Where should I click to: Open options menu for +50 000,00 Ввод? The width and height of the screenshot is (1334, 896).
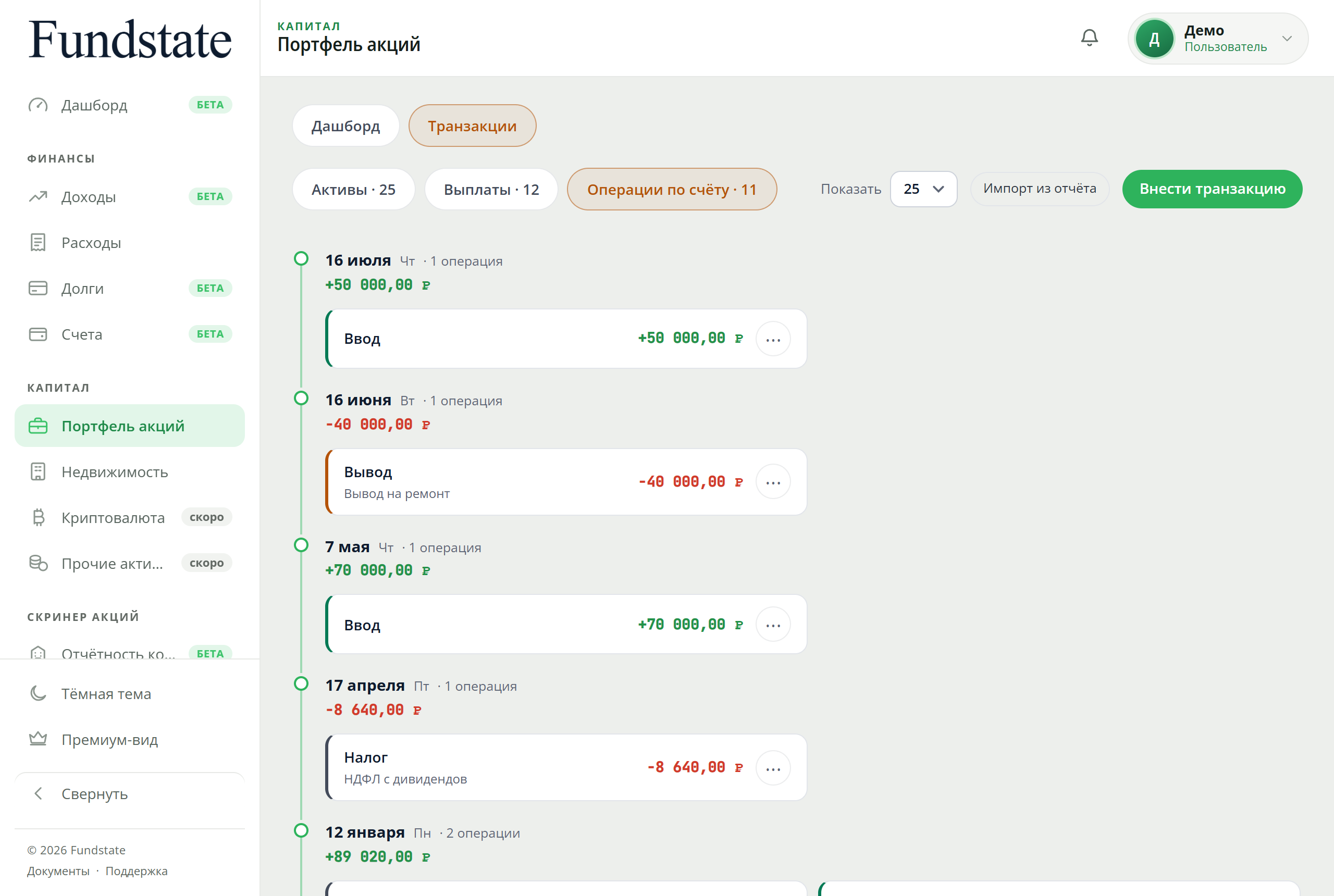coord(773,339)
